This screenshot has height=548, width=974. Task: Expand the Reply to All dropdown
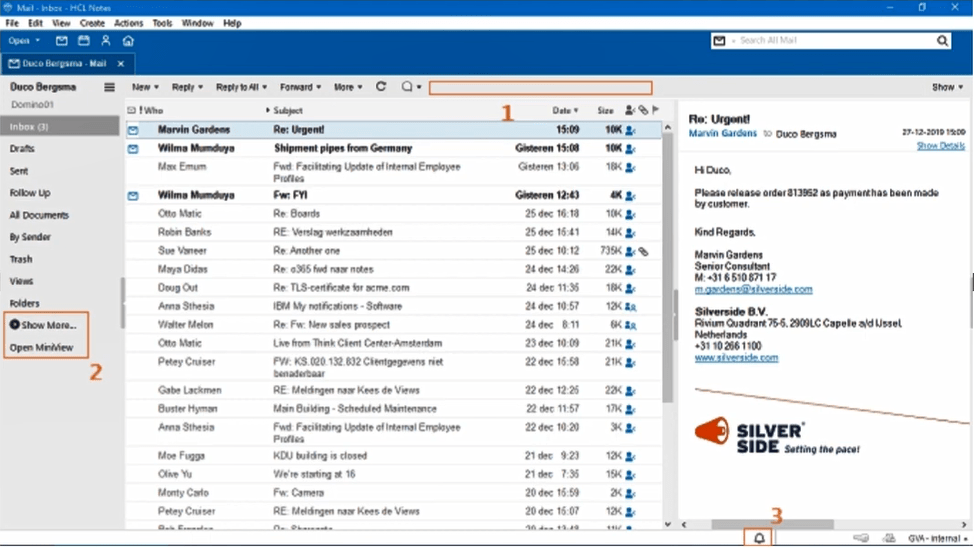242,88
